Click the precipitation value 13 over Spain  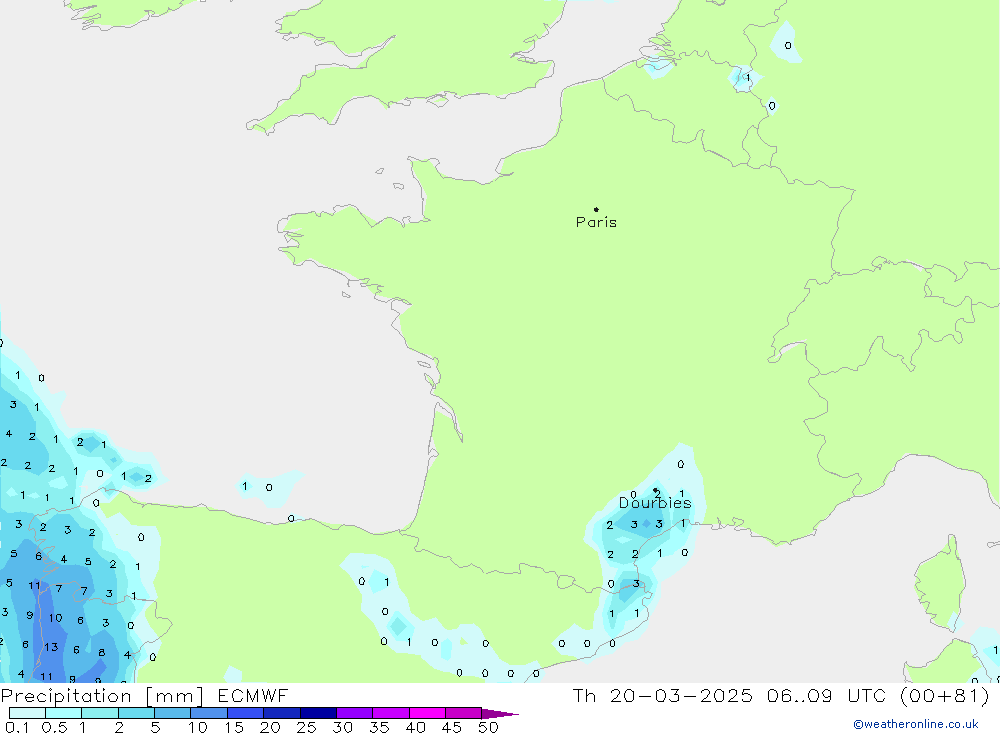tap(51, 647)
